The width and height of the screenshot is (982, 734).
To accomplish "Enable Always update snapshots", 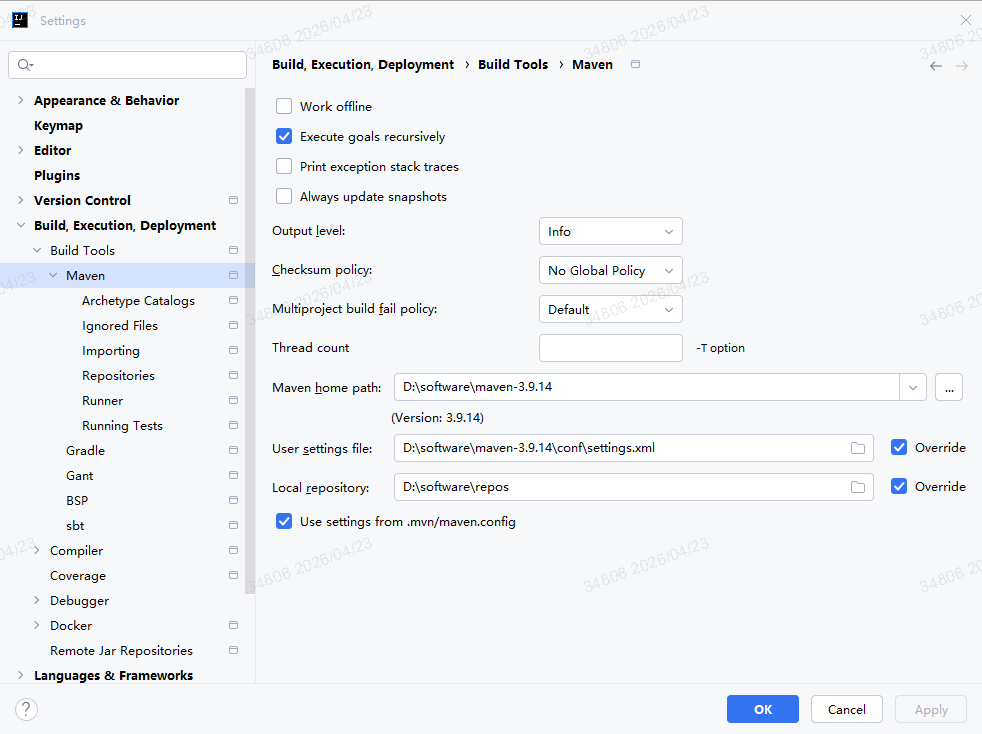I will [x=284, y=197].
